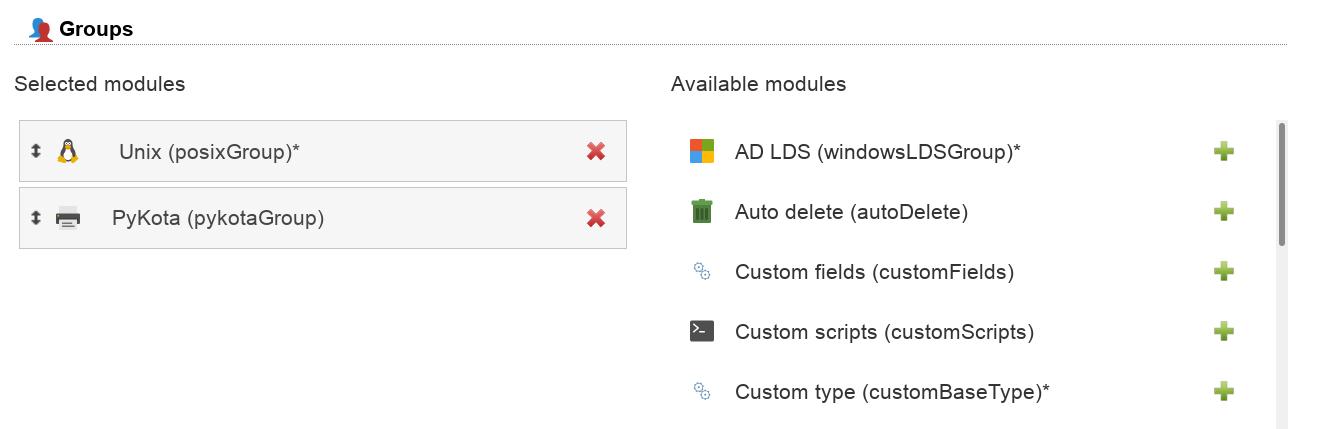
Task: Click the Unix drag-handle arrows icon
Action: point(36,151)
